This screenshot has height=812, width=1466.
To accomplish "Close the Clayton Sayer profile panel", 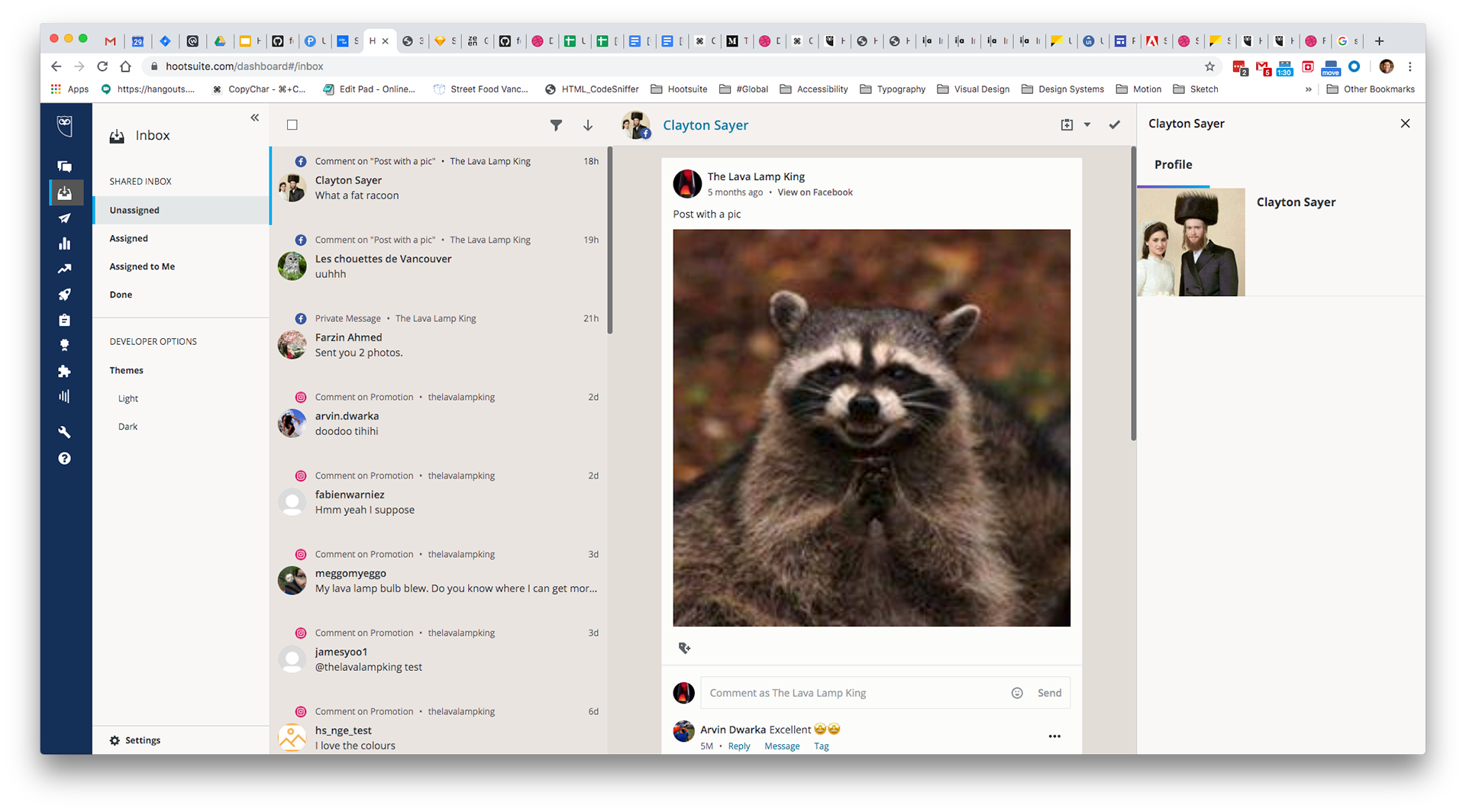I will coord(1405,124).
